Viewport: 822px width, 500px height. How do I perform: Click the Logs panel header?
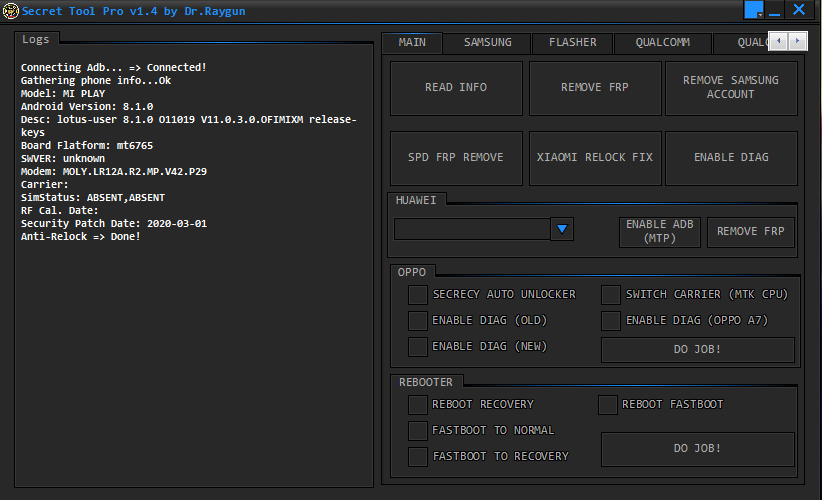click(x=36, y=39)
